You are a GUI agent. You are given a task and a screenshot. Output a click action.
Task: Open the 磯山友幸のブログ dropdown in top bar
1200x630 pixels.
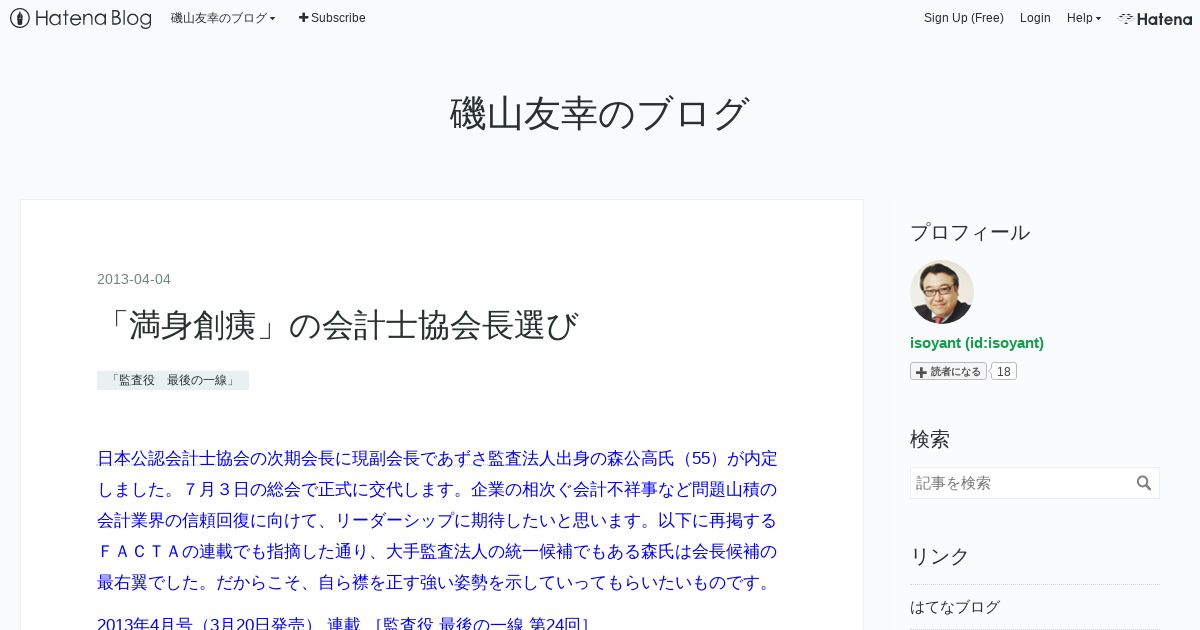(x=223, y=18)
